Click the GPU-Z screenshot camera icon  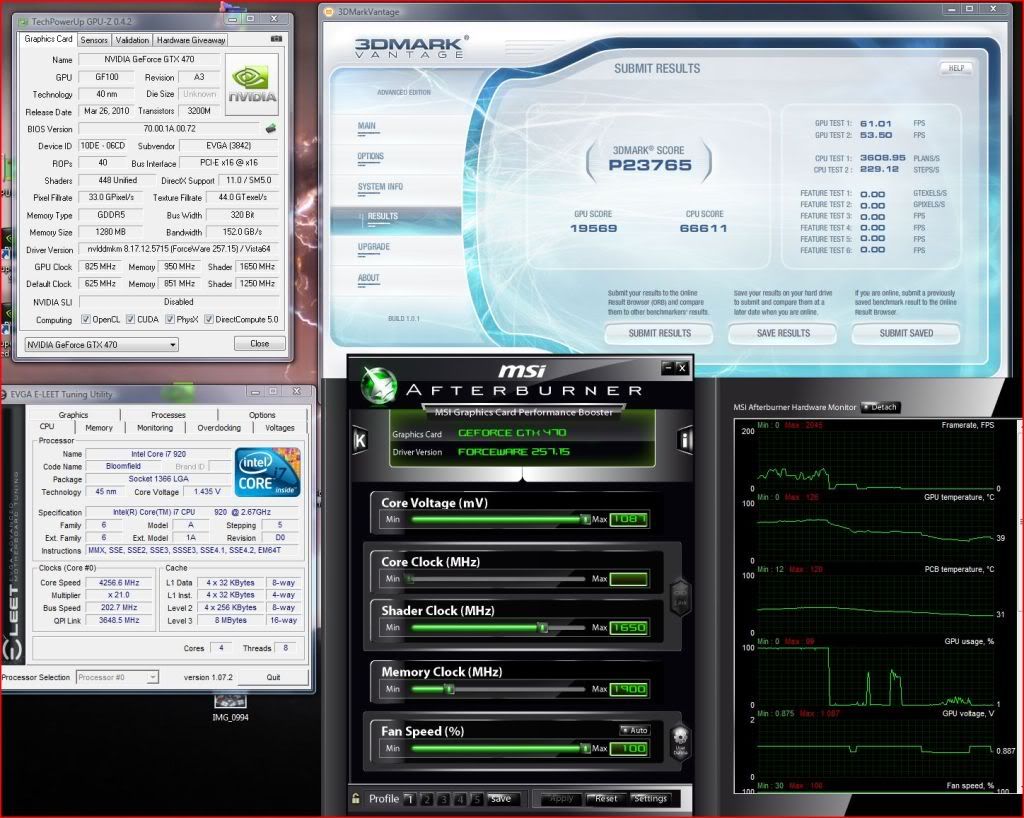(x=276, y=40)
